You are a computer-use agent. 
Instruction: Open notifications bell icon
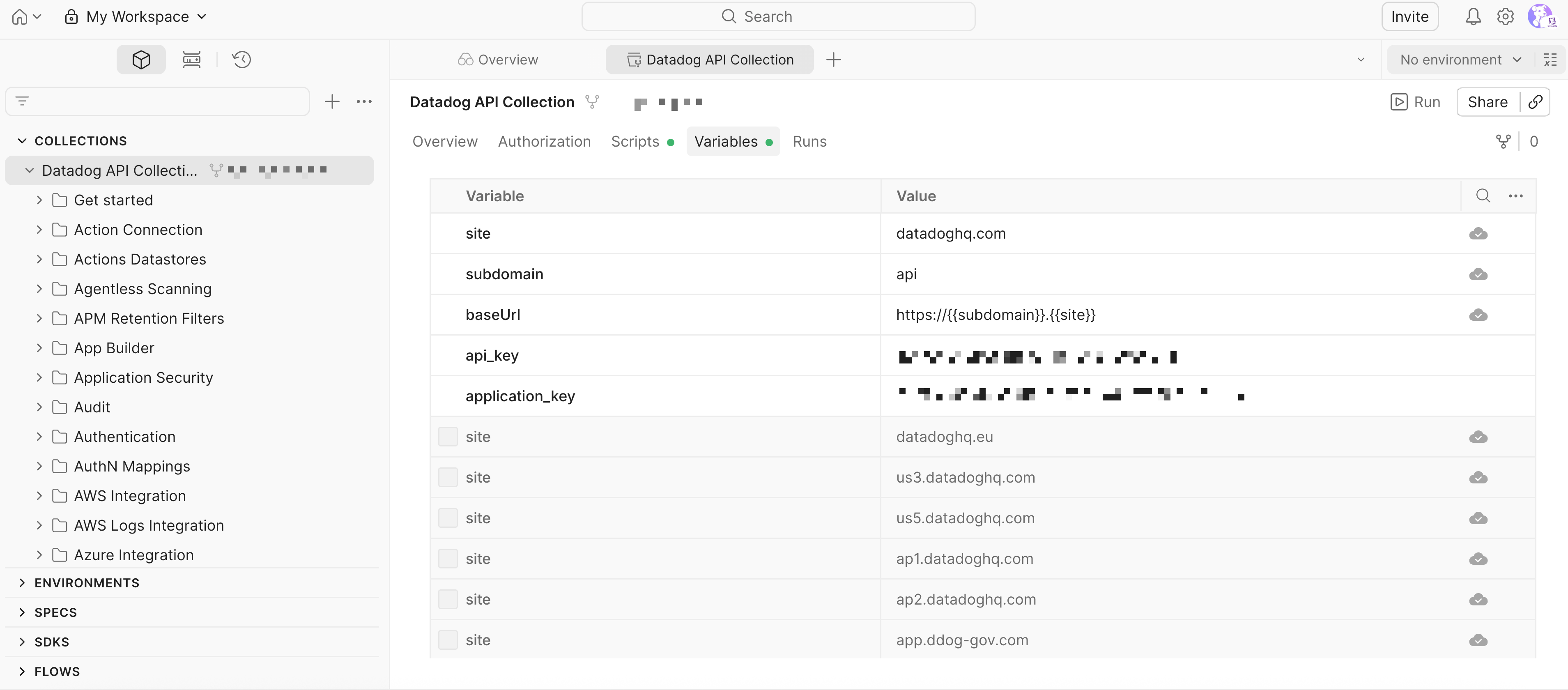pos(1472,16)
